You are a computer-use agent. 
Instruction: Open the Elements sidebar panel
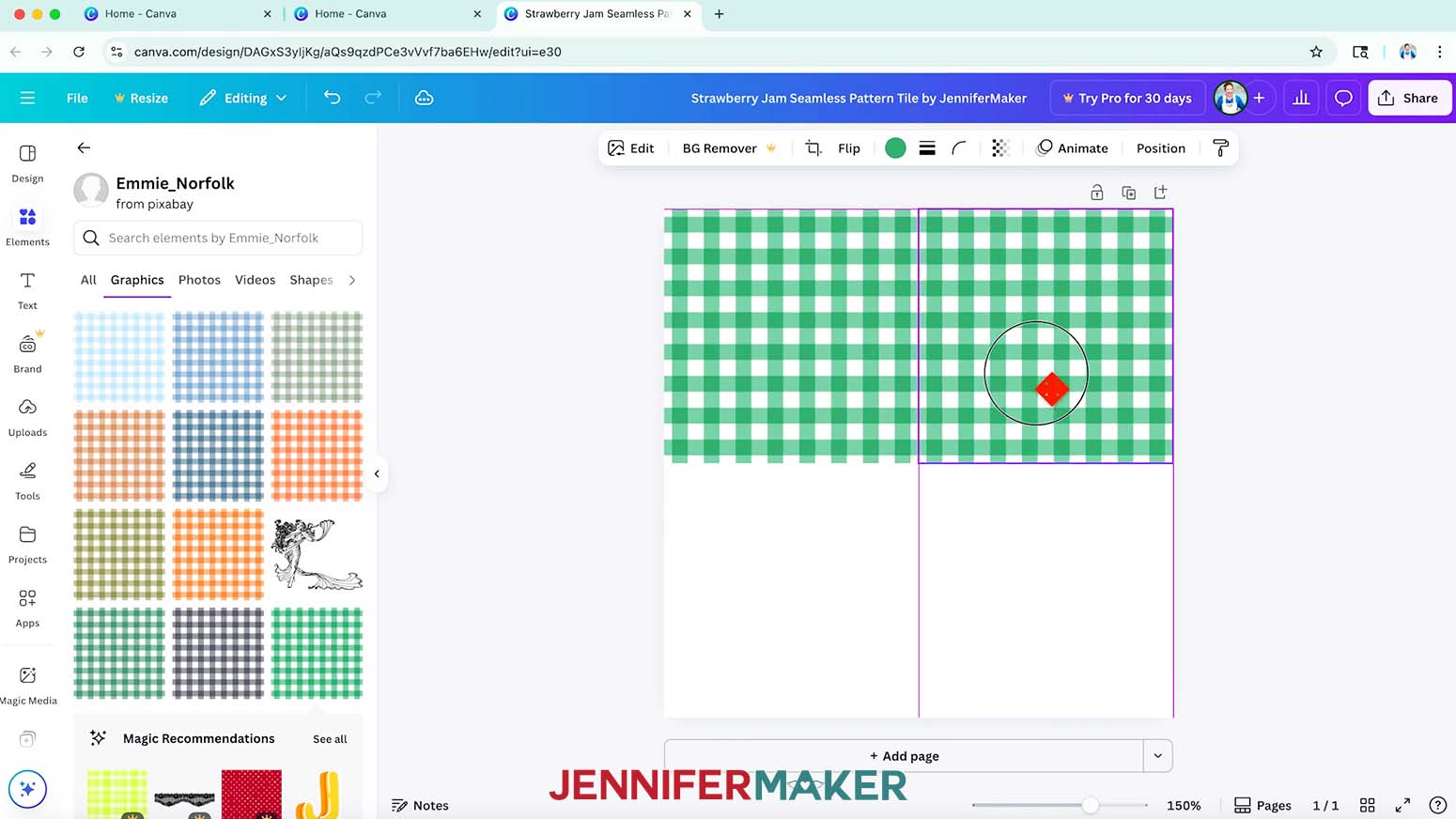[27, 227]
